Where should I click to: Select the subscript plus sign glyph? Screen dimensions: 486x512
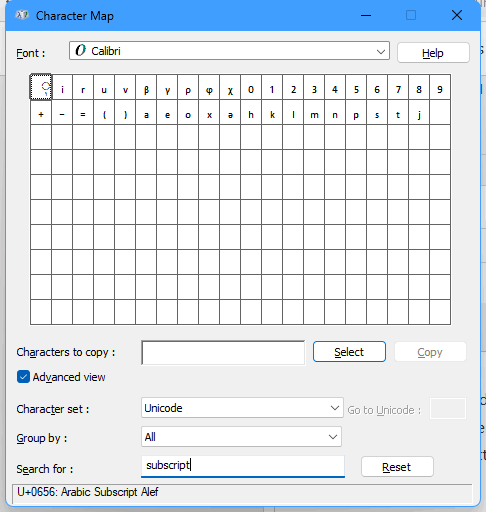(41, 112)
